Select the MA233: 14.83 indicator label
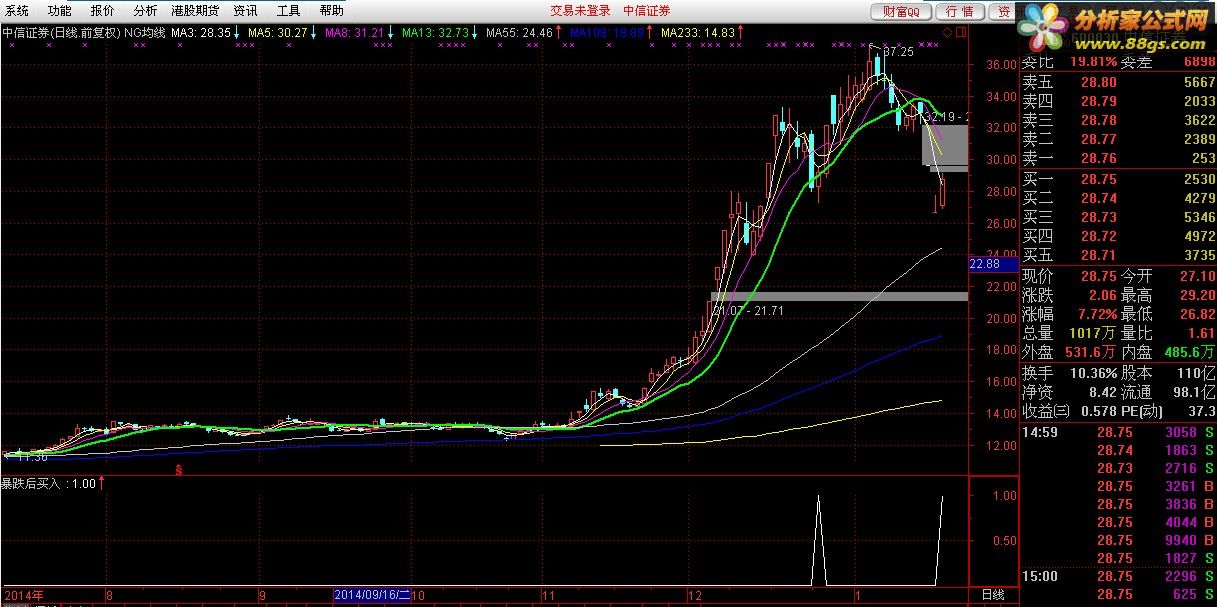This screenshot has height=607, width=1217. [x=698, y=32]
